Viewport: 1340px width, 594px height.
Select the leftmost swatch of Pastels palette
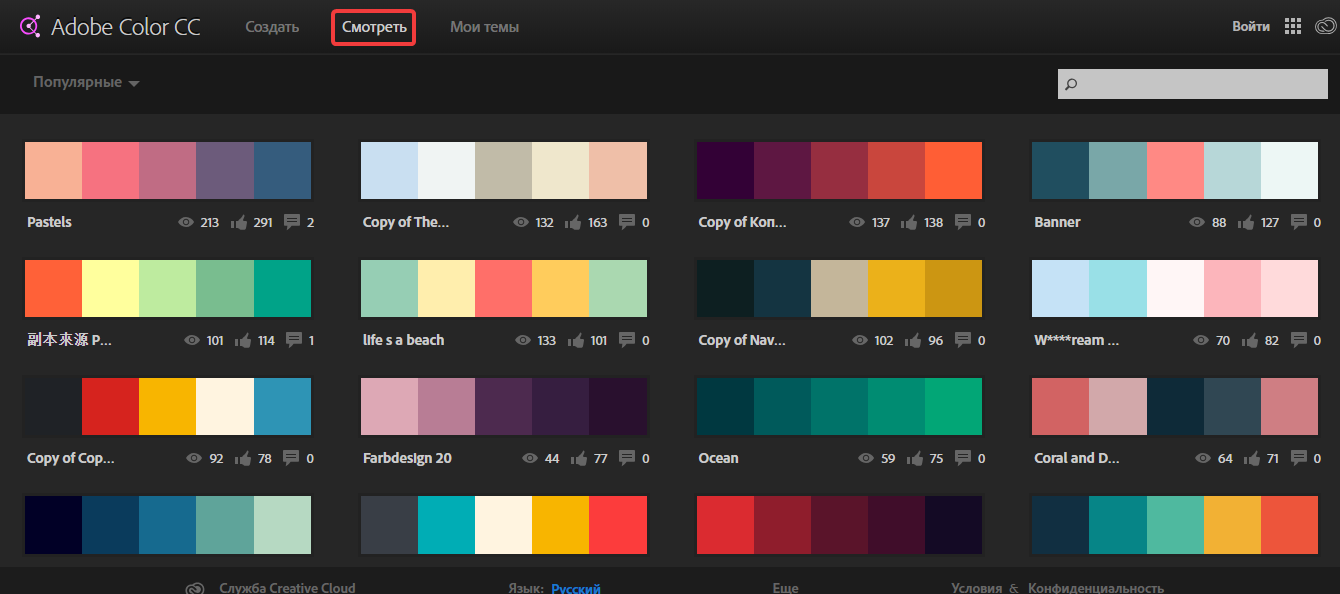[53, 170]
